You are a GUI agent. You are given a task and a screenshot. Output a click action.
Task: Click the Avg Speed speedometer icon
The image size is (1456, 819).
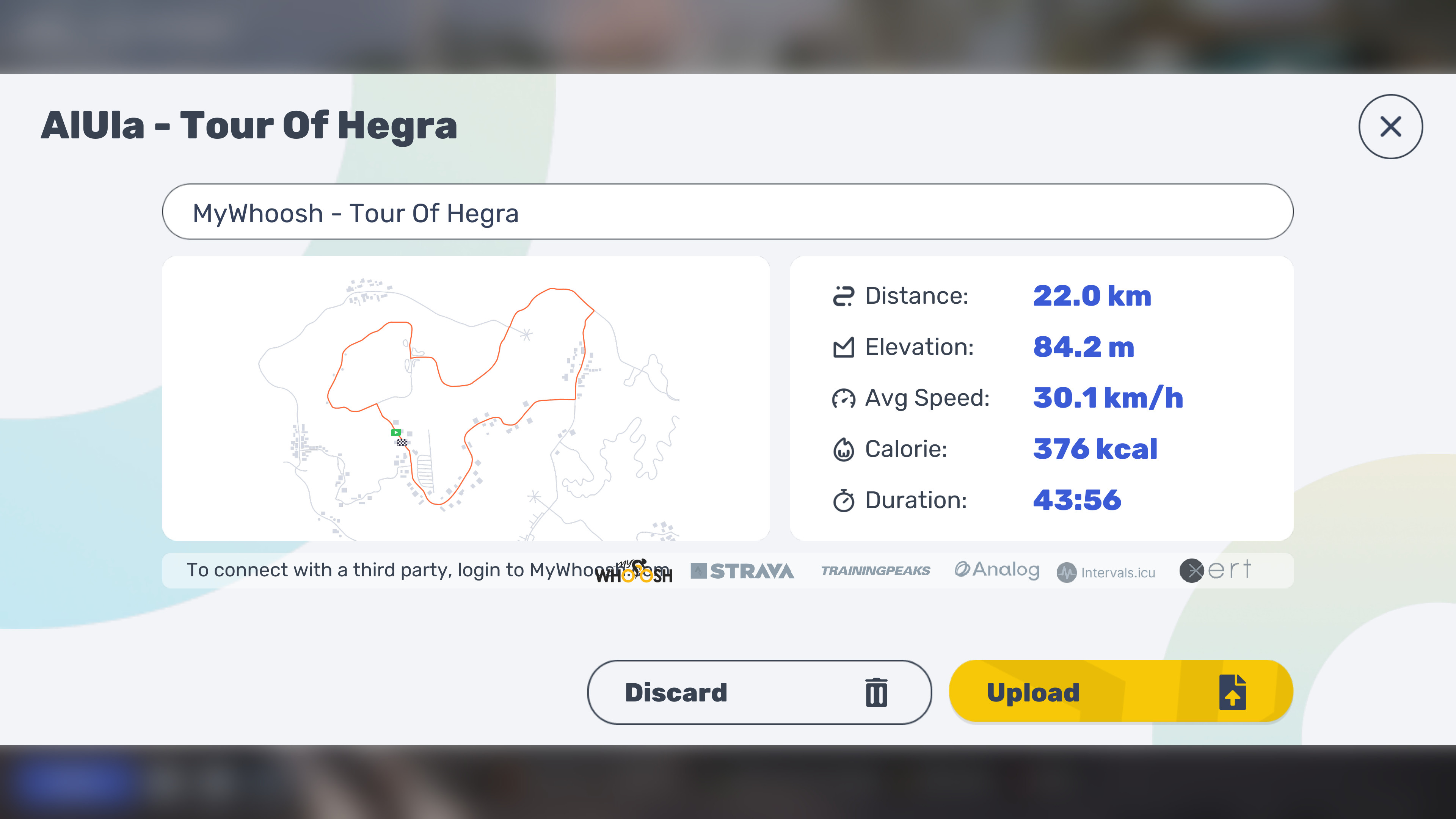pos(843,399)
